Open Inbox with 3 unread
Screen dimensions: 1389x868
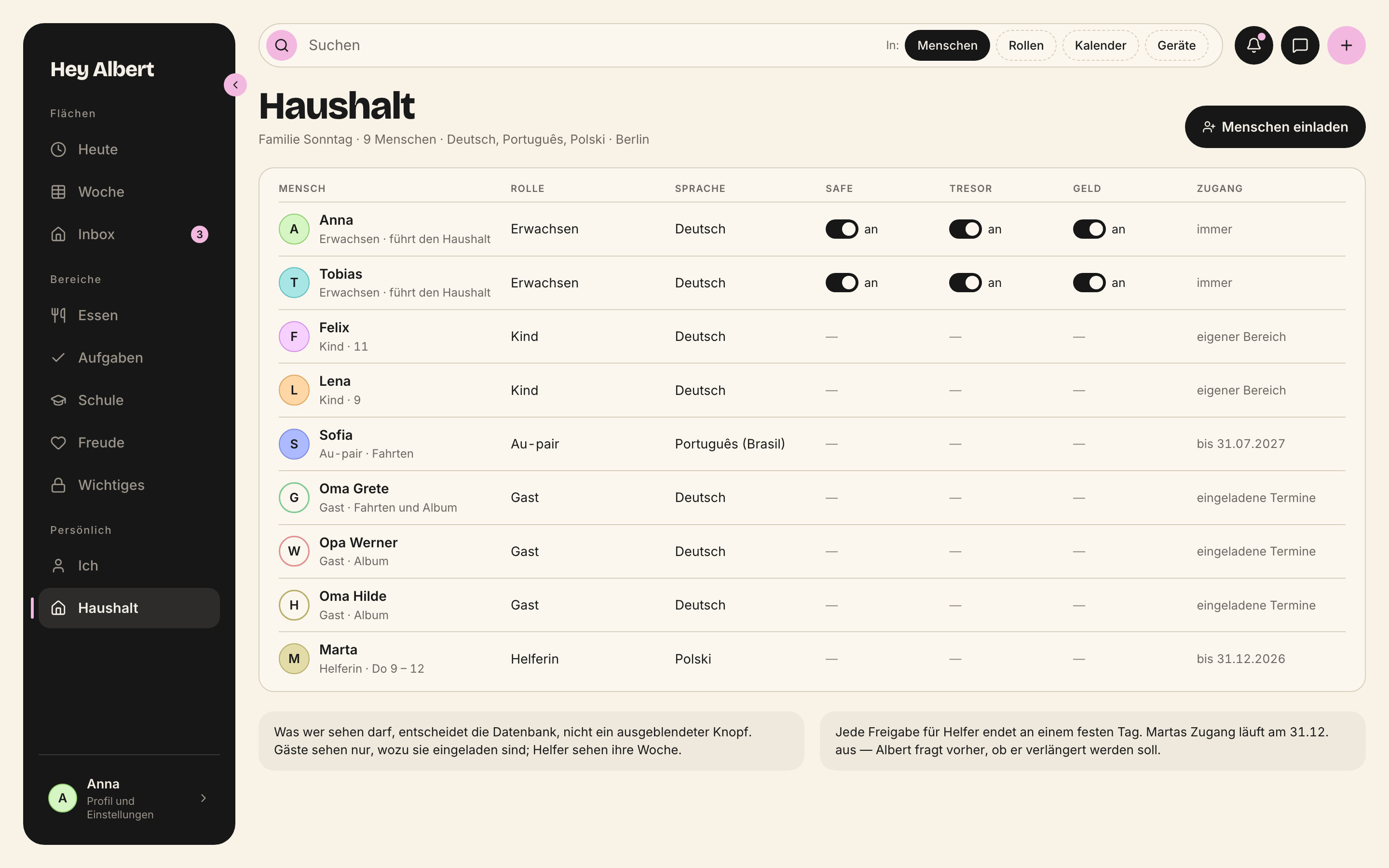[x=129, y=234]
